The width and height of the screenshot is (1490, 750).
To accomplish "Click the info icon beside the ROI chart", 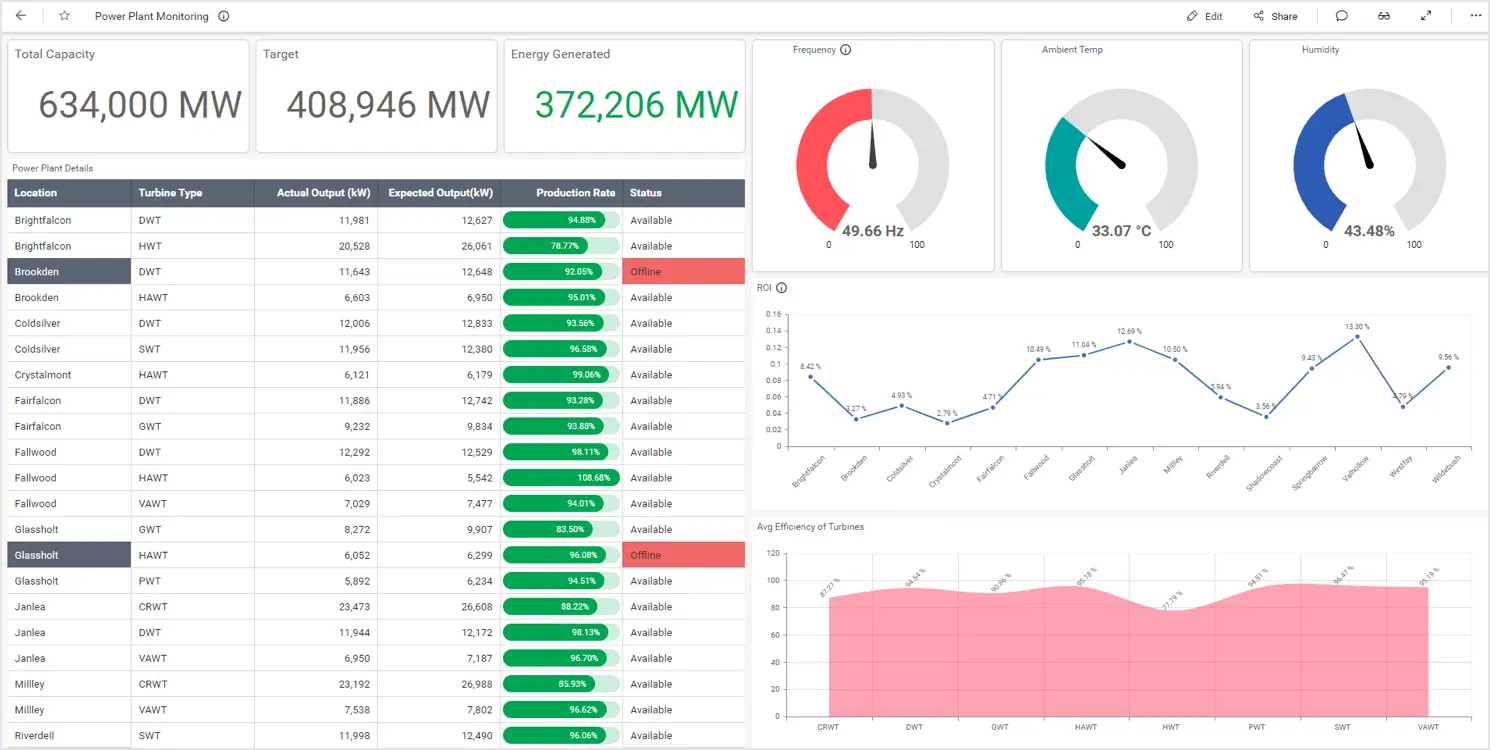I will pos(779,287).
